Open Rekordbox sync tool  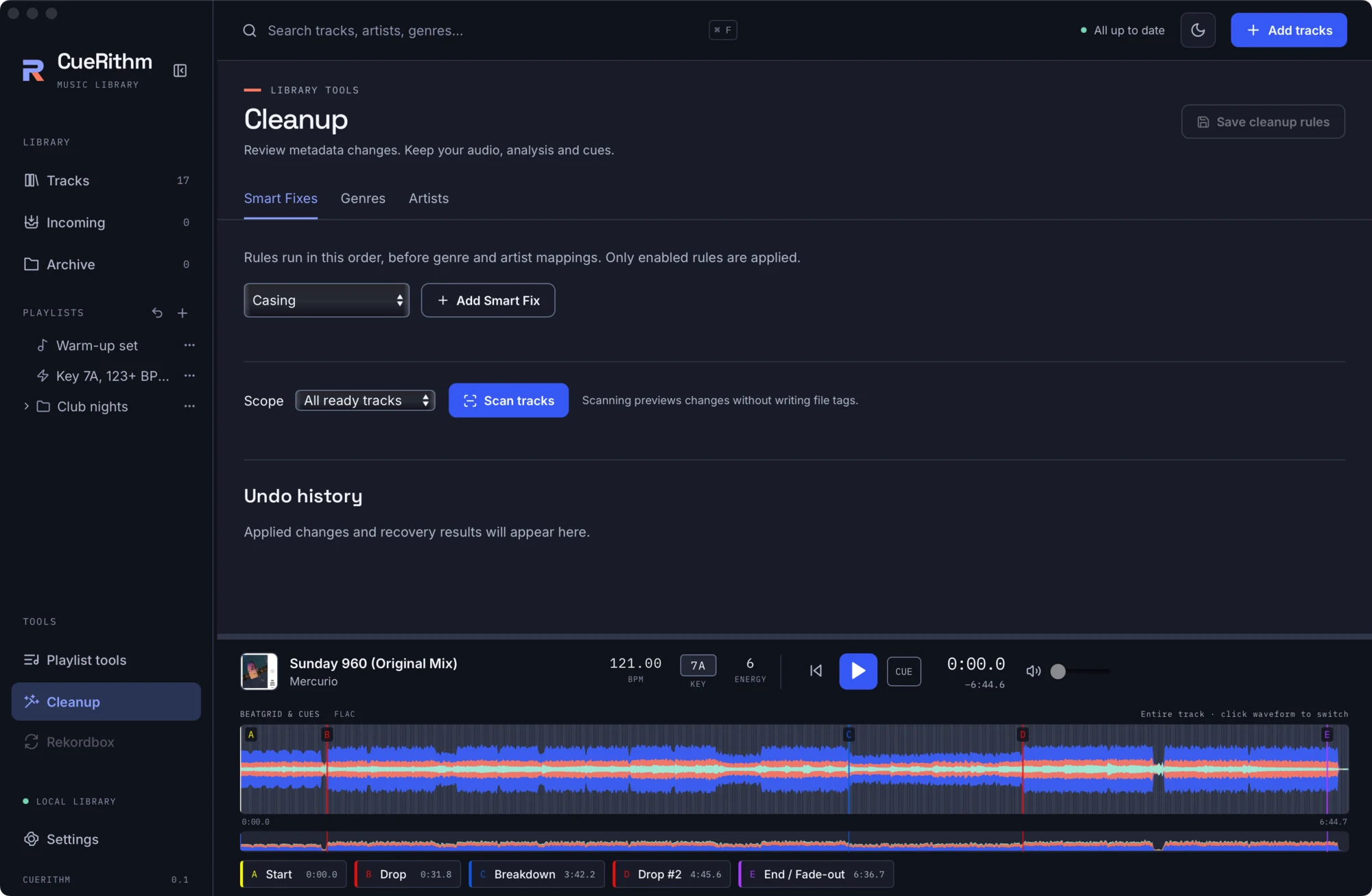pyautogui.click(x=106, y=742)
